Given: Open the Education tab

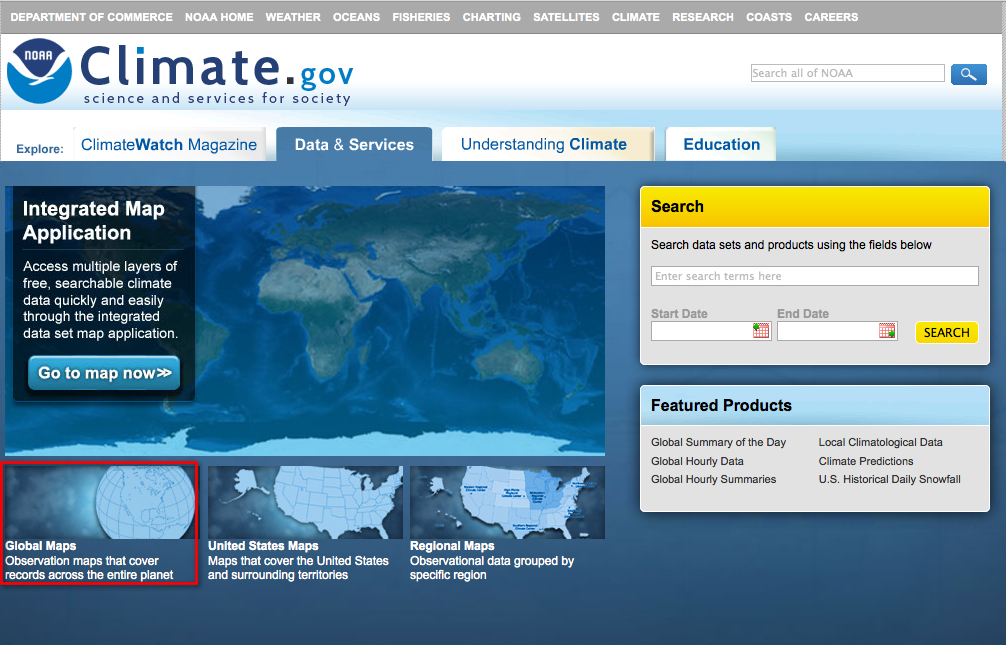Looking at the screenshot, I should click(720, 143).
